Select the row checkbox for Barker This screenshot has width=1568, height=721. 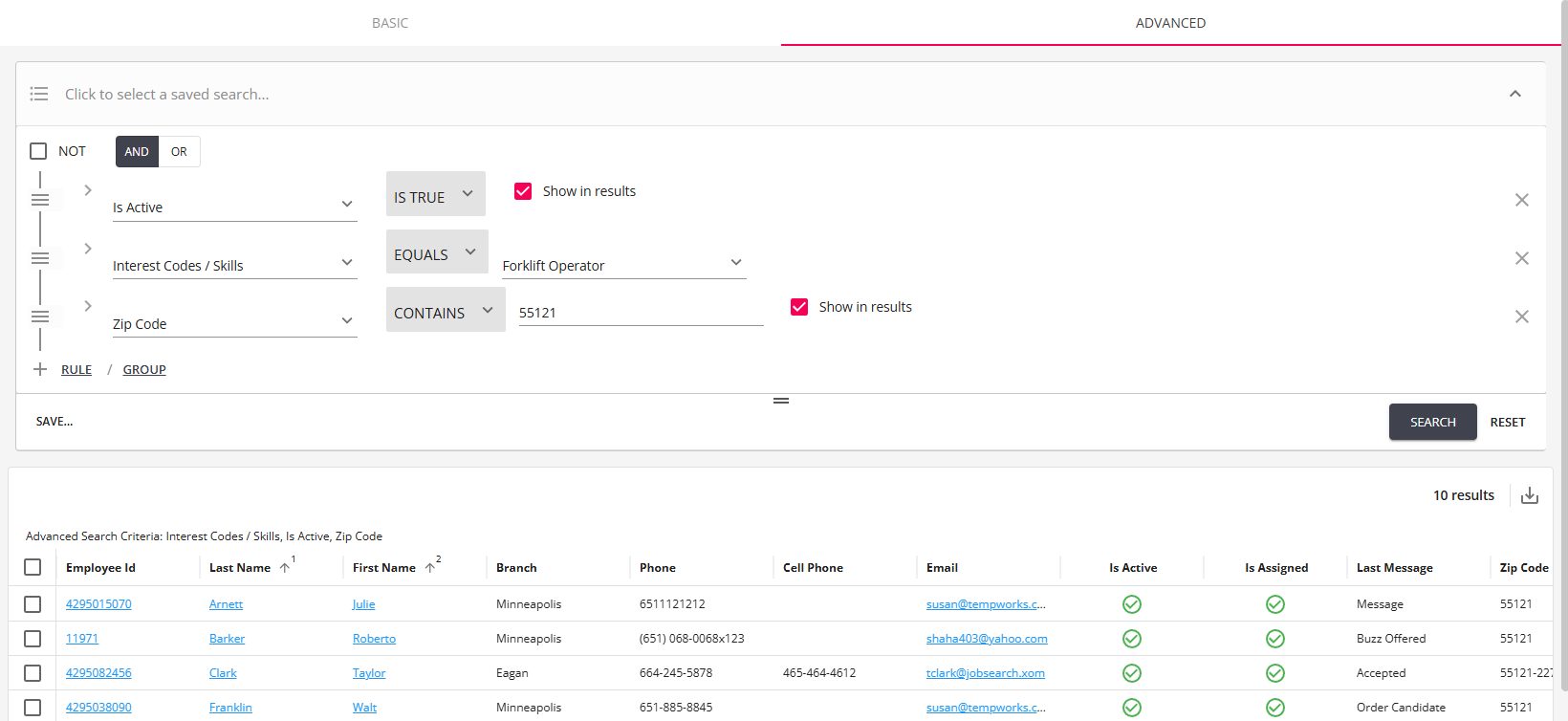pos(33,639)
